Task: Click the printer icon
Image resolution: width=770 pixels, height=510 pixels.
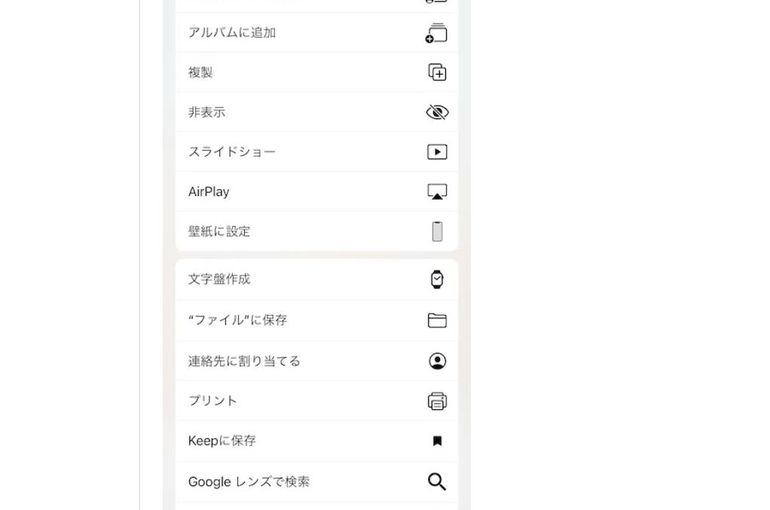Action: click(x=437, y=401)
